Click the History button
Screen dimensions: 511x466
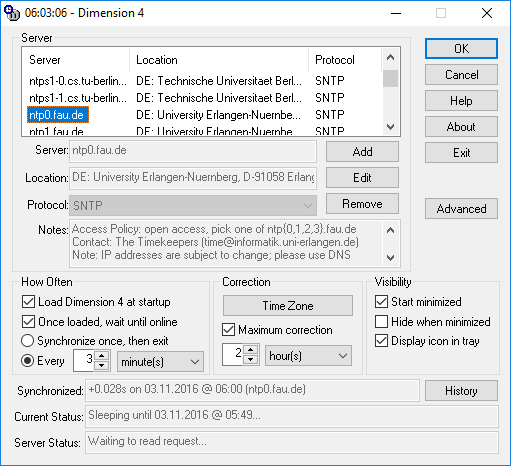pyautogui.click(x=461, y=391)
